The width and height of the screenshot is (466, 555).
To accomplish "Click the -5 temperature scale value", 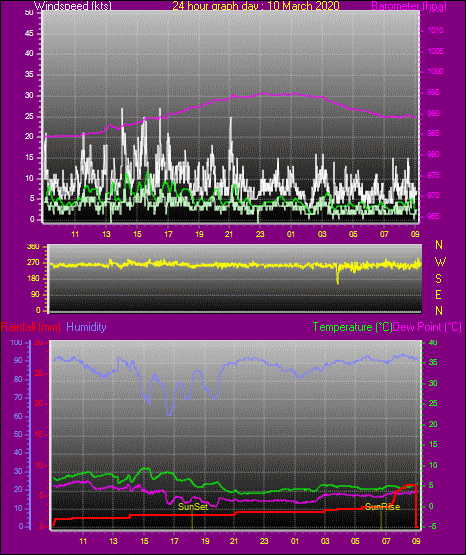I will pyautogui.click(x=433, y=527).
